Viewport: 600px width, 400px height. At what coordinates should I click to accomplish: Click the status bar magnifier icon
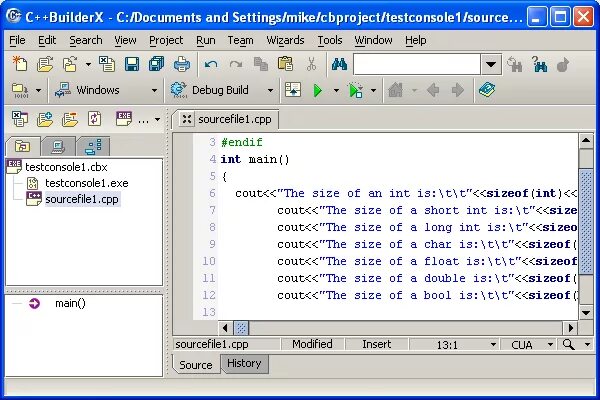(x=568, y=344)
